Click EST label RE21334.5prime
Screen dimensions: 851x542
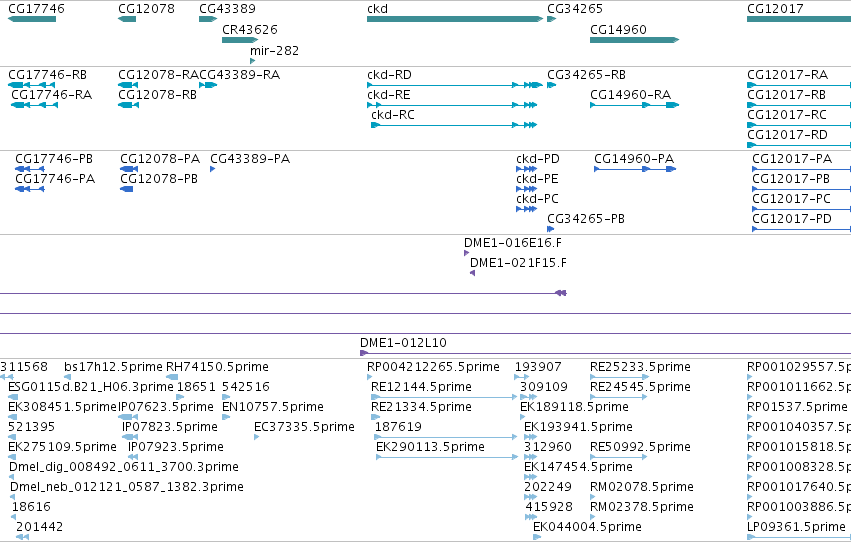421,407
